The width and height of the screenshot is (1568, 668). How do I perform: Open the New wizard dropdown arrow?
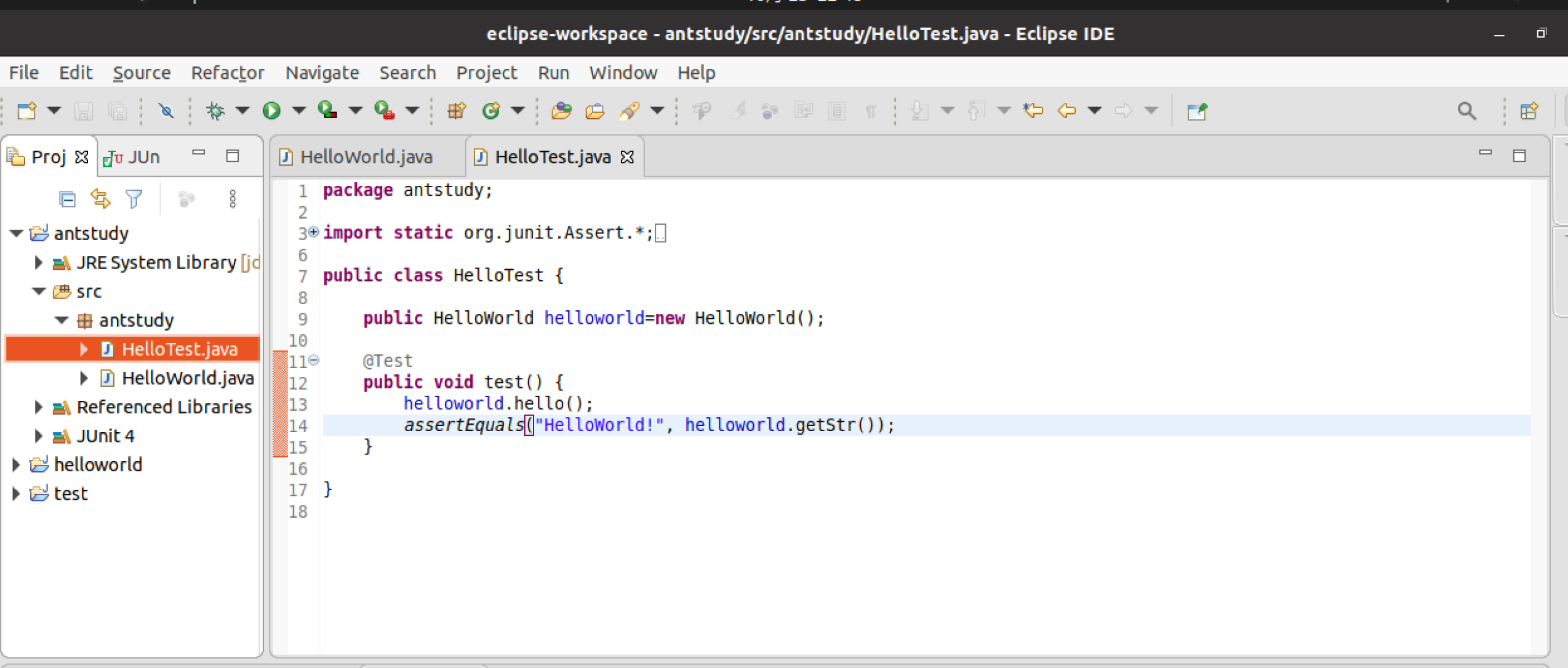pos(54,111)
